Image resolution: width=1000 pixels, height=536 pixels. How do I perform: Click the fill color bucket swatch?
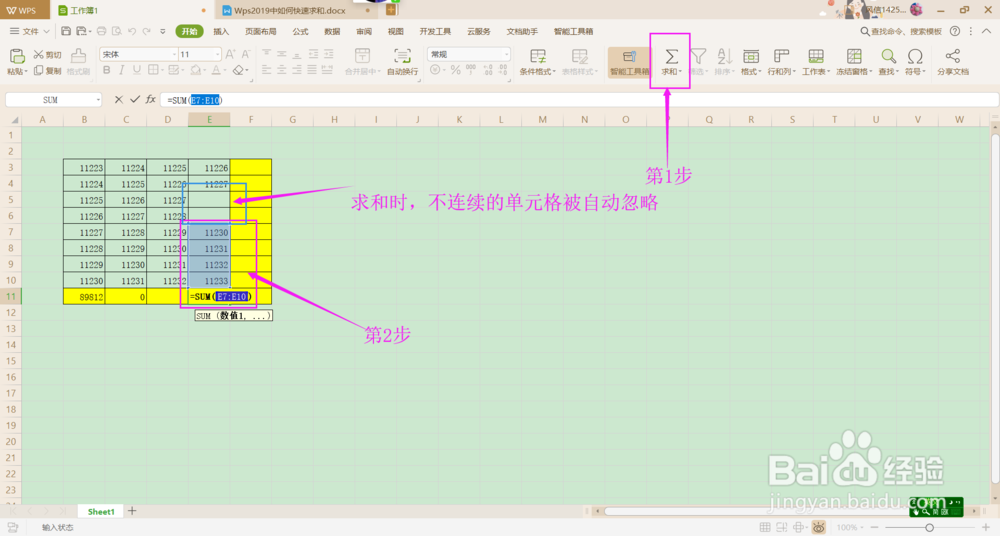point(196,70)
